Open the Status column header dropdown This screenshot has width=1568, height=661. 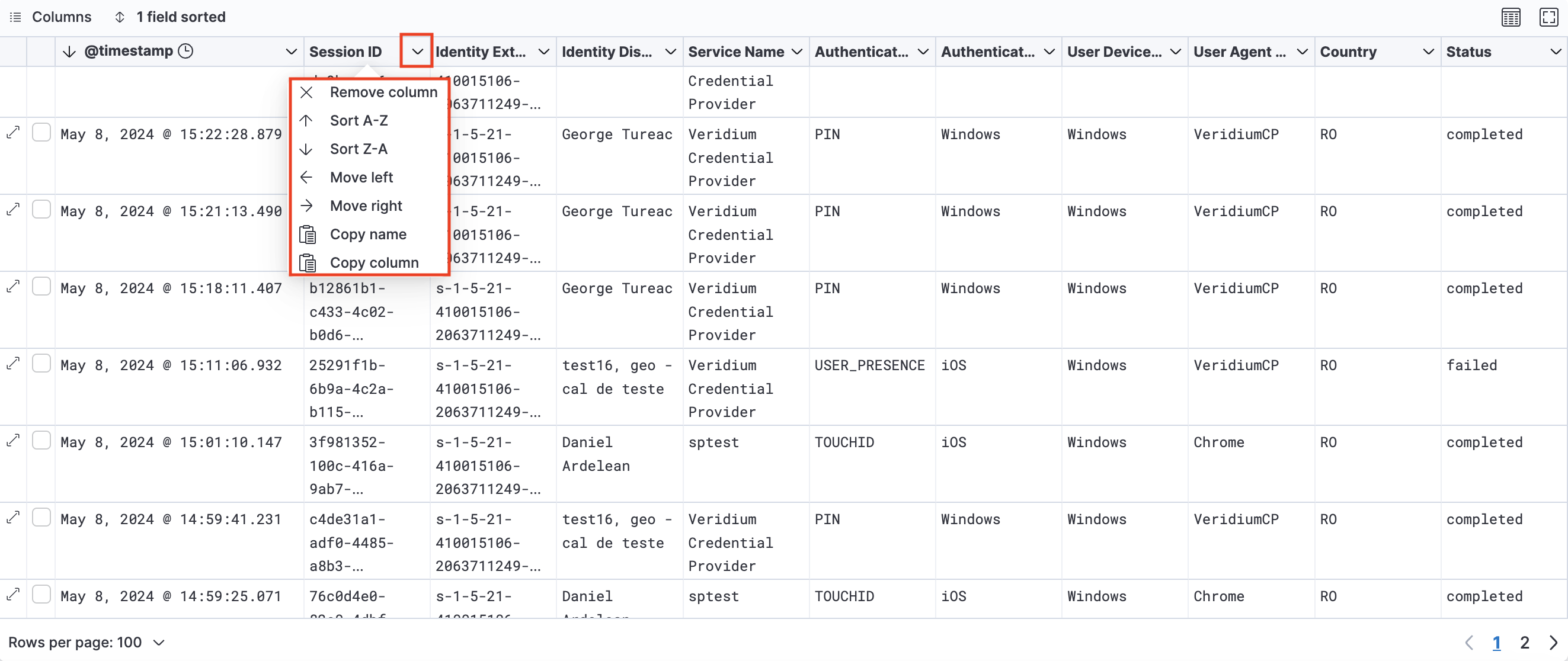point(1556,51)
